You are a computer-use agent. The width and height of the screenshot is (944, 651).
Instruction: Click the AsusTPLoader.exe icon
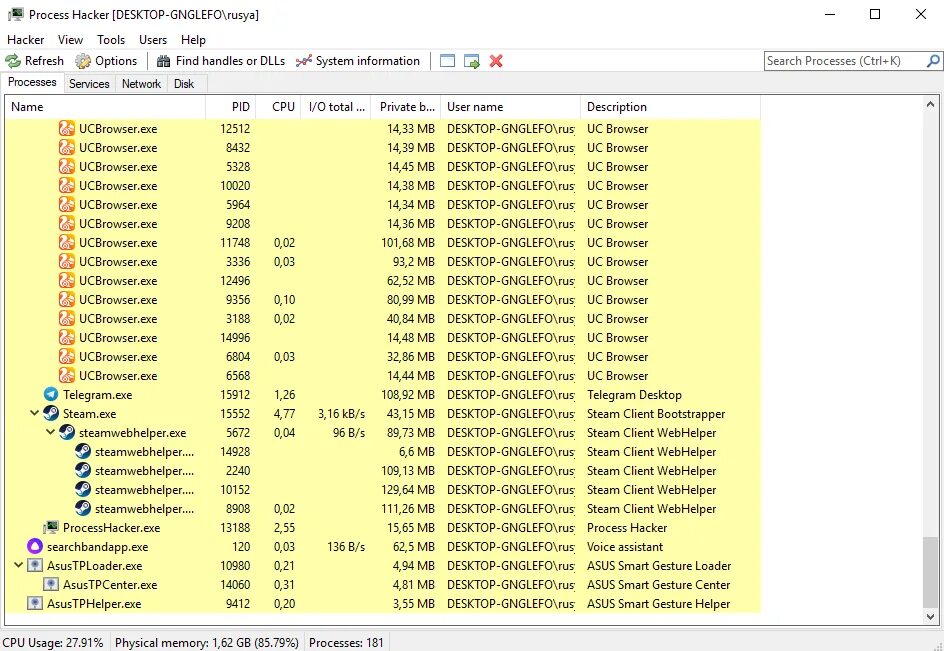[x=35, y=565]
